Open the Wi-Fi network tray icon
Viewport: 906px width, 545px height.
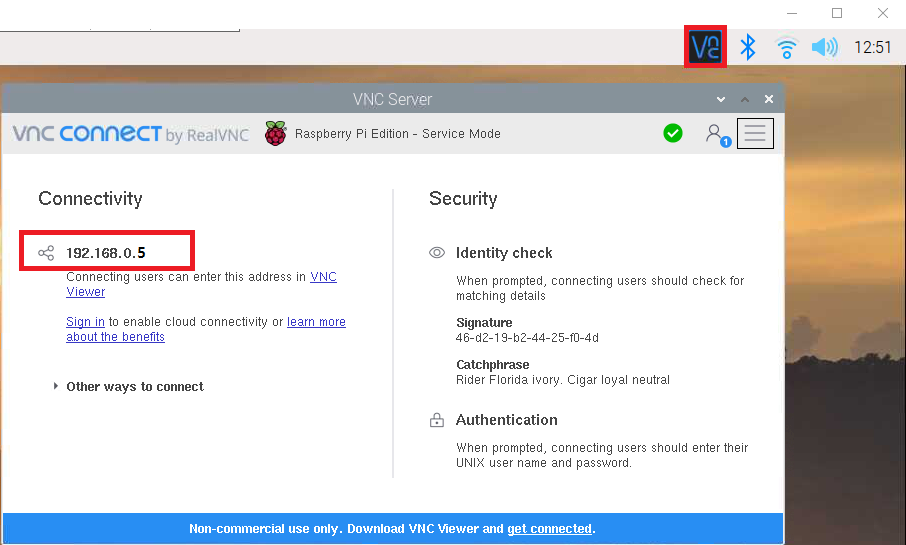click(x=786, y=47)
